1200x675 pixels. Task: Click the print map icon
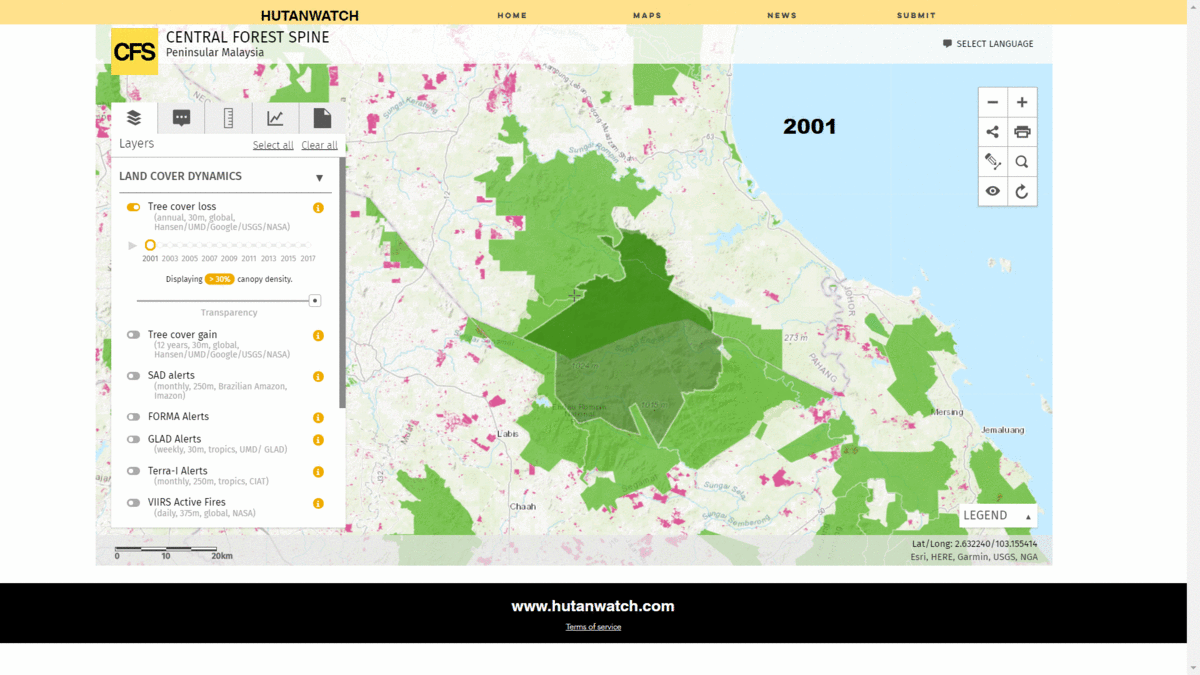click(1022, 132)
